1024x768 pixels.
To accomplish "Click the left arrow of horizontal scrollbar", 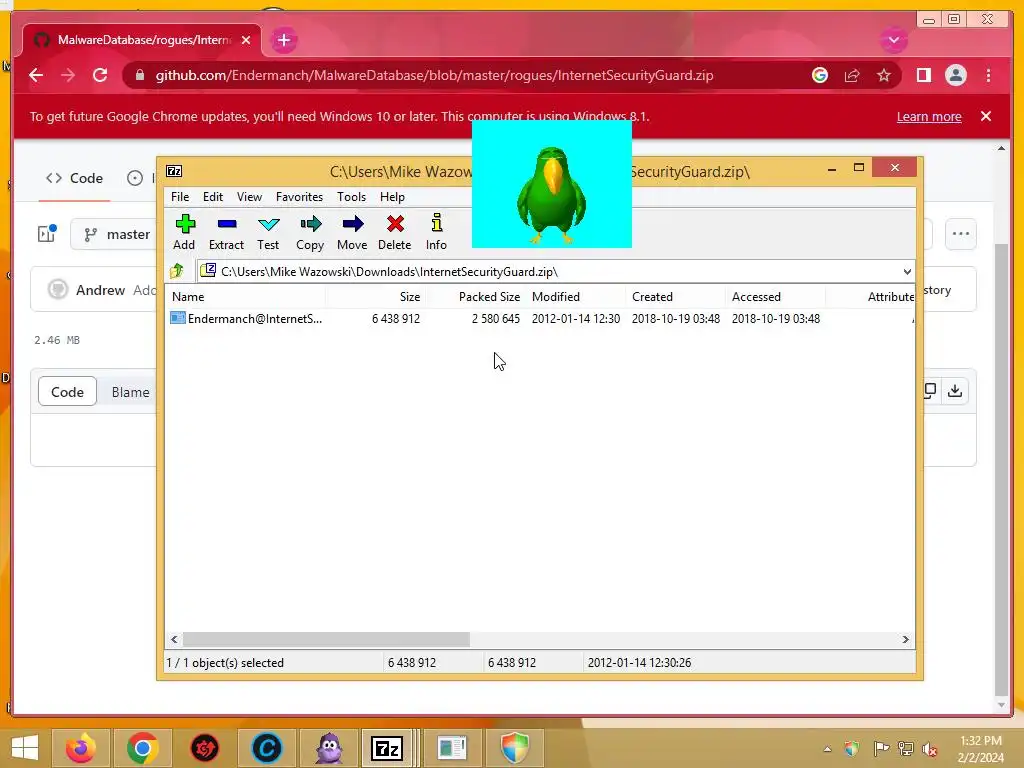I will (174, 639).
